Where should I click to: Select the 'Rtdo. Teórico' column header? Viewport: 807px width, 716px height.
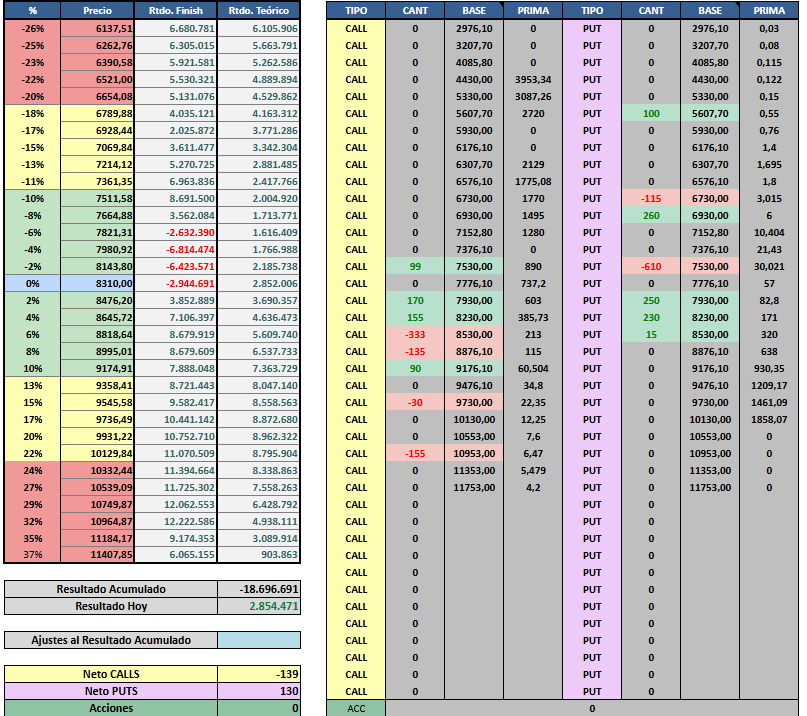click(x=258, y=10)
